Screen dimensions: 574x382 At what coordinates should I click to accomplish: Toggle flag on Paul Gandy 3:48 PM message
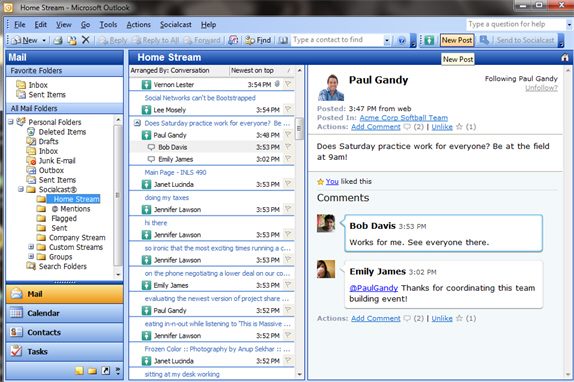click(288, 135)
